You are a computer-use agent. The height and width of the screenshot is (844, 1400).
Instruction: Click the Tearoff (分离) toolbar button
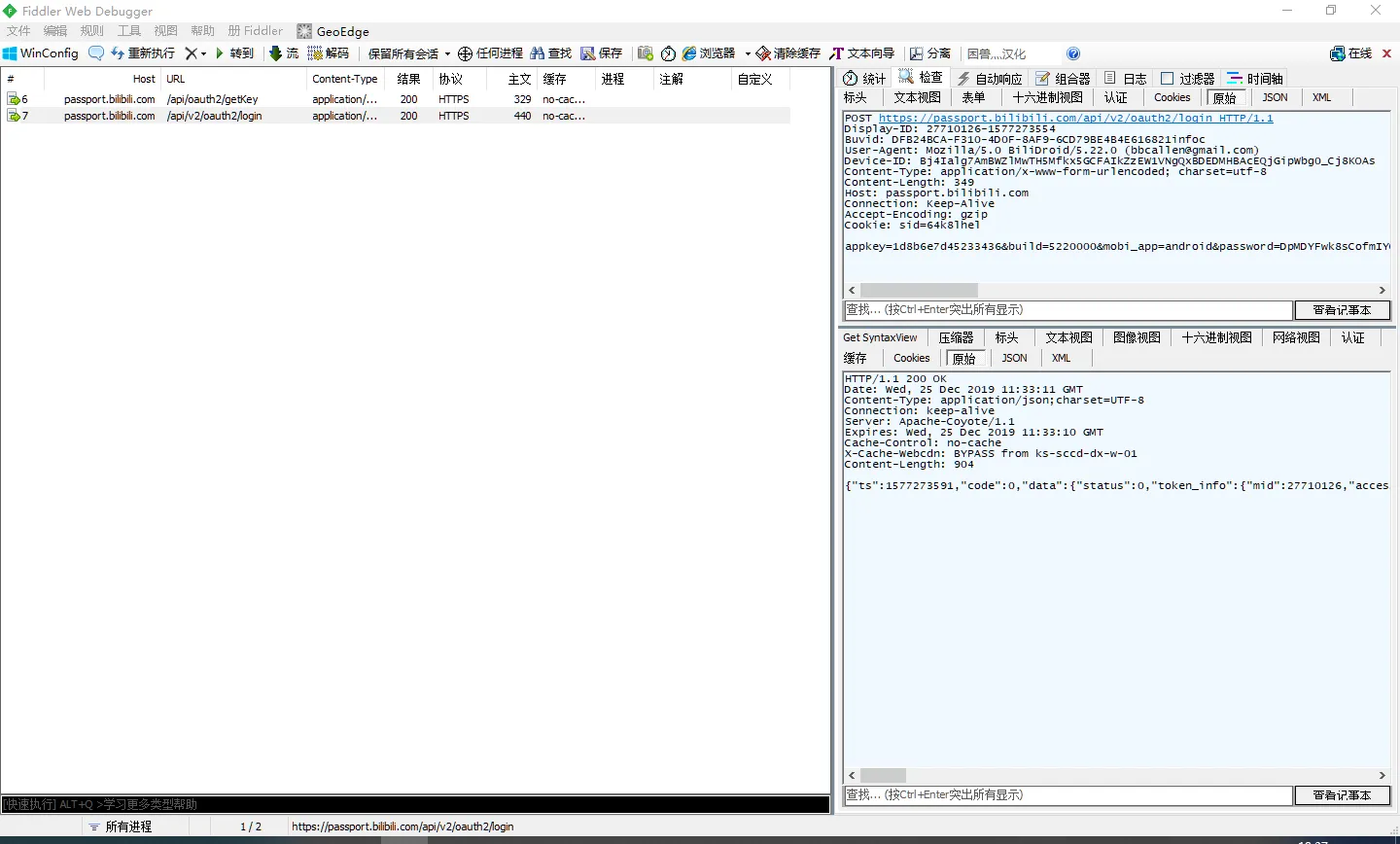(x=930, y=53)
